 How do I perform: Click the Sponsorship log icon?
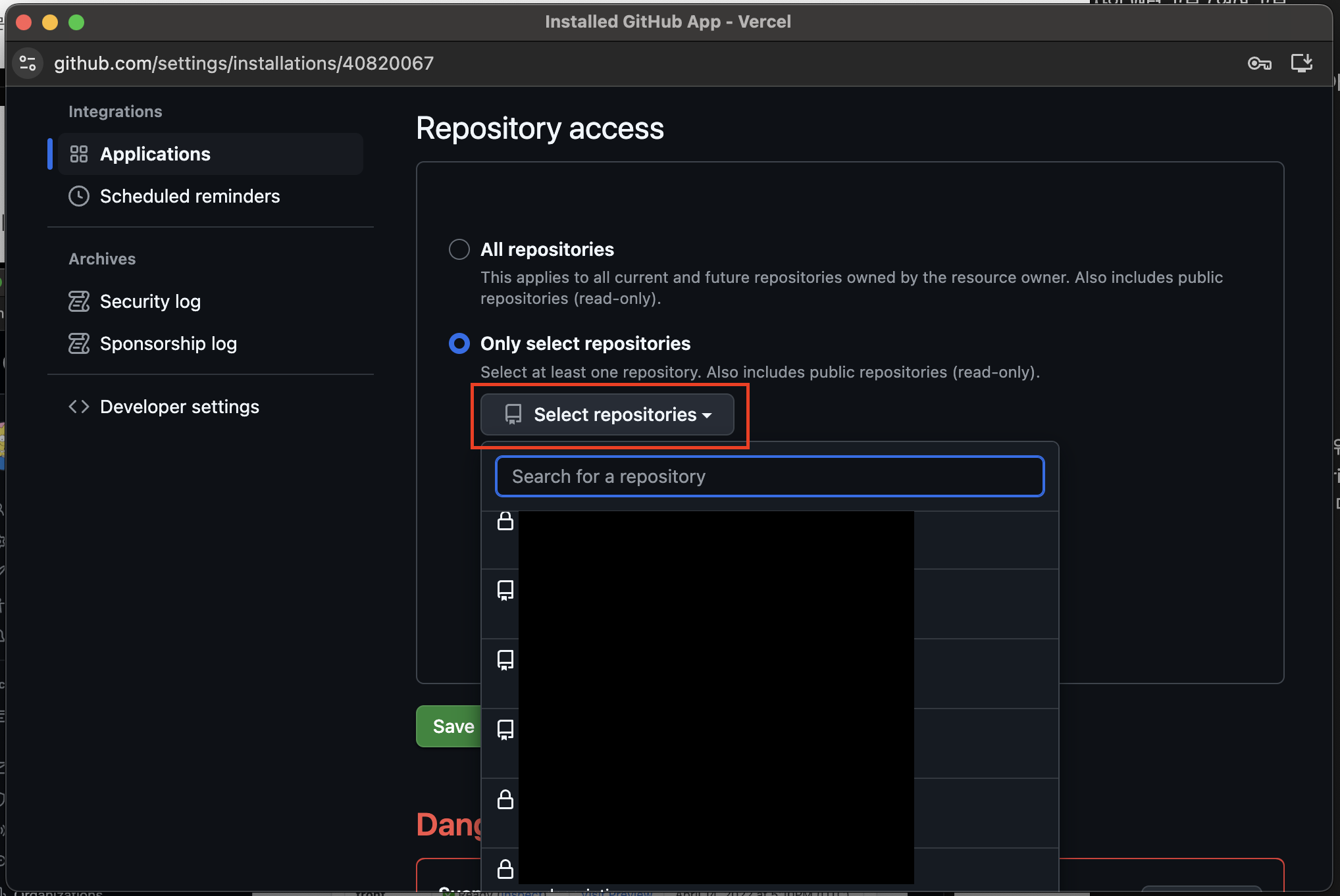point(79,343)
